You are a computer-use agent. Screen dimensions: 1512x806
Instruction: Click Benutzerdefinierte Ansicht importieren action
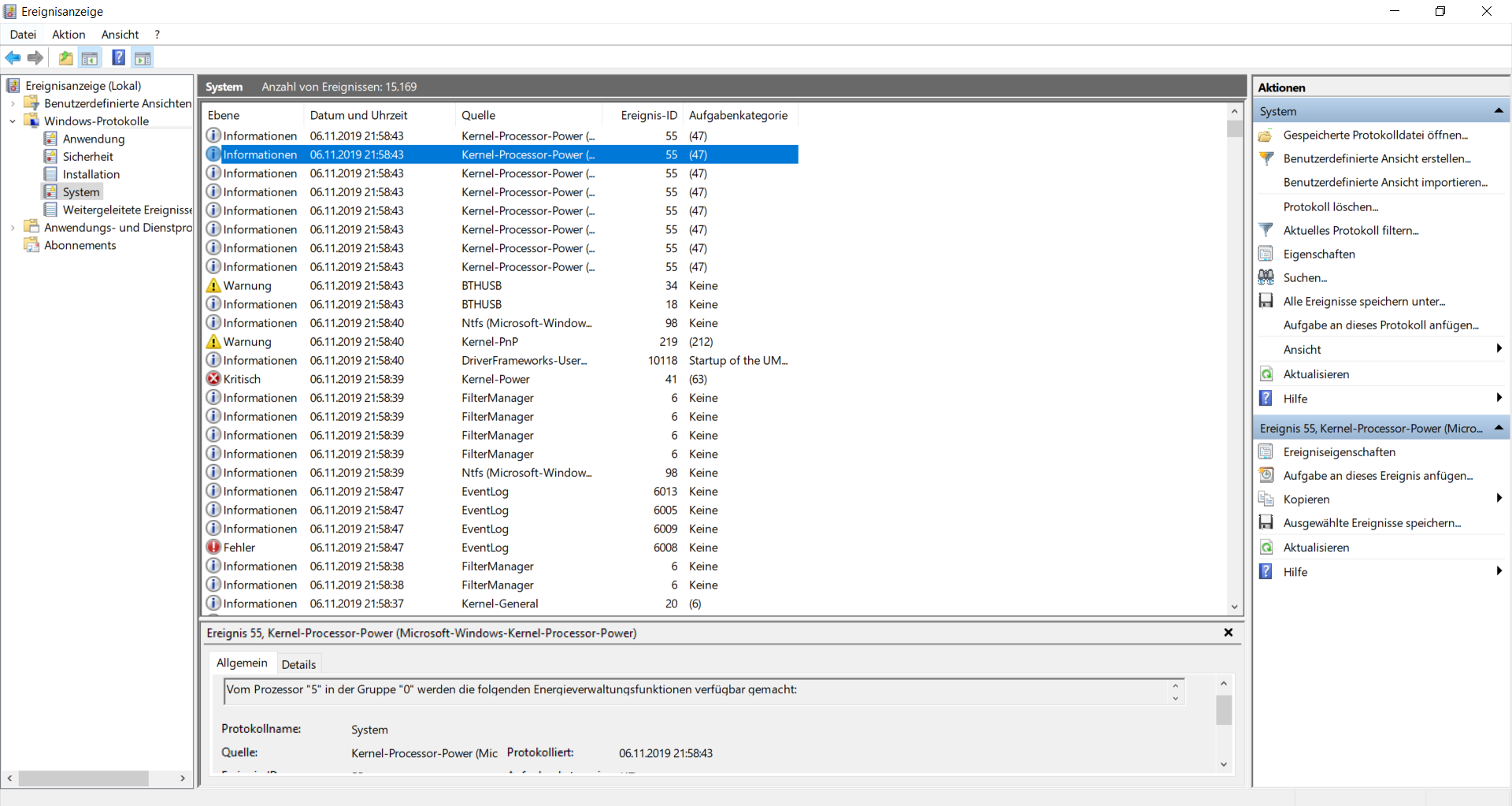click(1385, 183)
